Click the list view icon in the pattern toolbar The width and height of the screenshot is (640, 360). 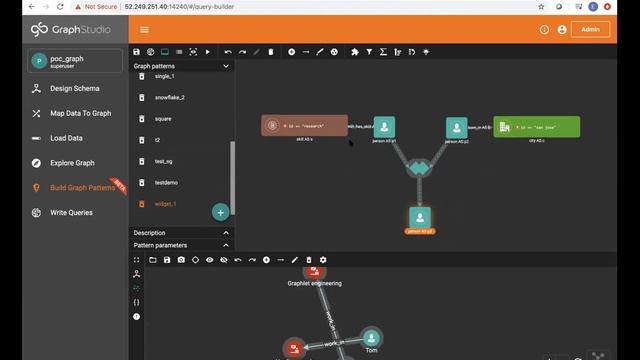click(x=179, y=52)
